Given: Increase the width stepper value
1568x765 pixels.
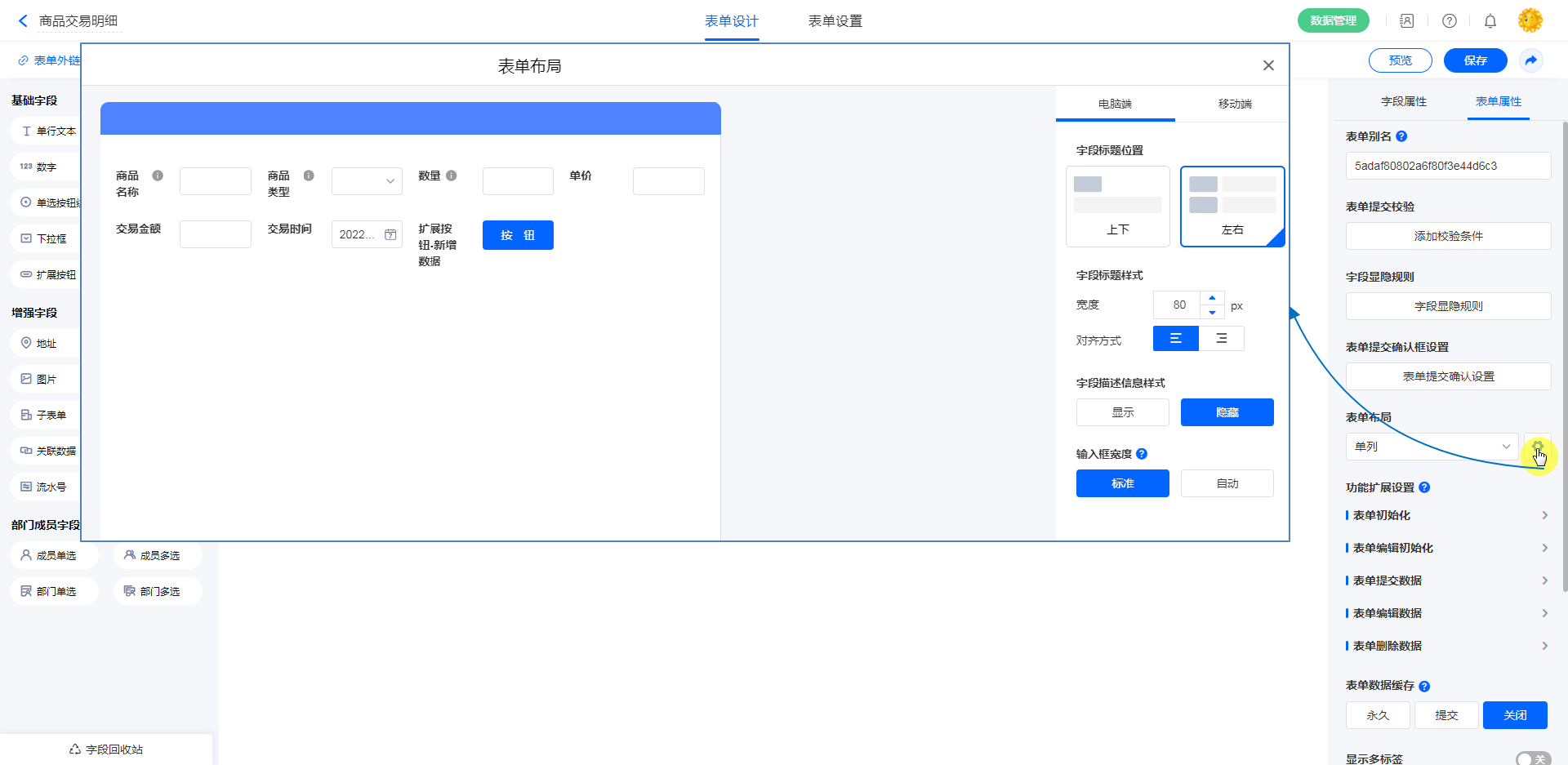Looking at the screenshot, I should [x=1212, y=298].
